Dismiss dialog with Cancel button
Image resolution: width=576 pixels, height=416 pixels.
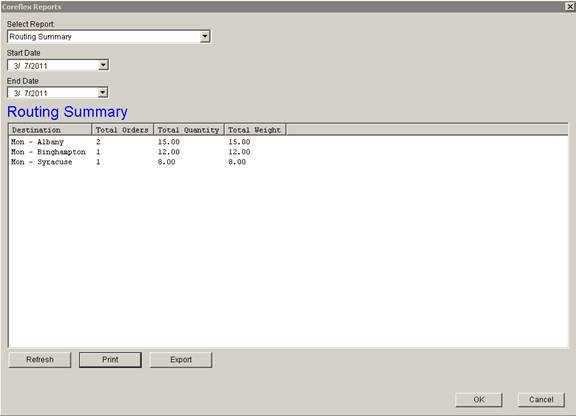point(541,399)
